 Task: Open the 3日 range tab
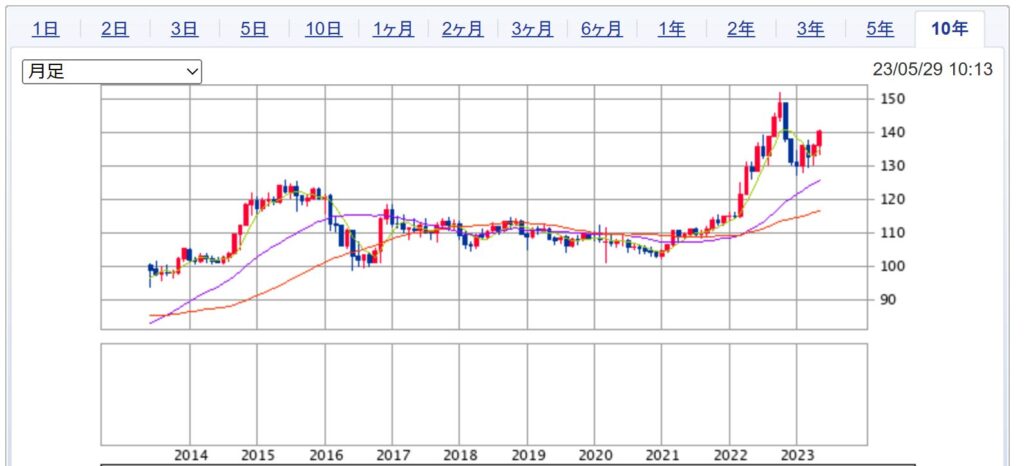tap(184, 29)
